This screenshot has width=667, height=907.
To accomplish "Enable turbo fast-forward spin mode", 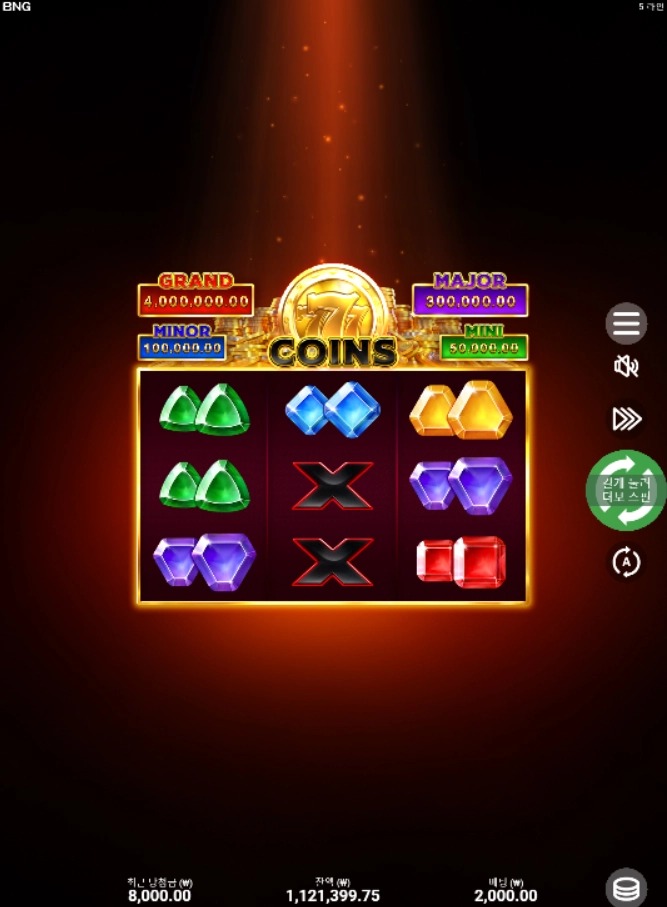I will [x=627, y=418].
